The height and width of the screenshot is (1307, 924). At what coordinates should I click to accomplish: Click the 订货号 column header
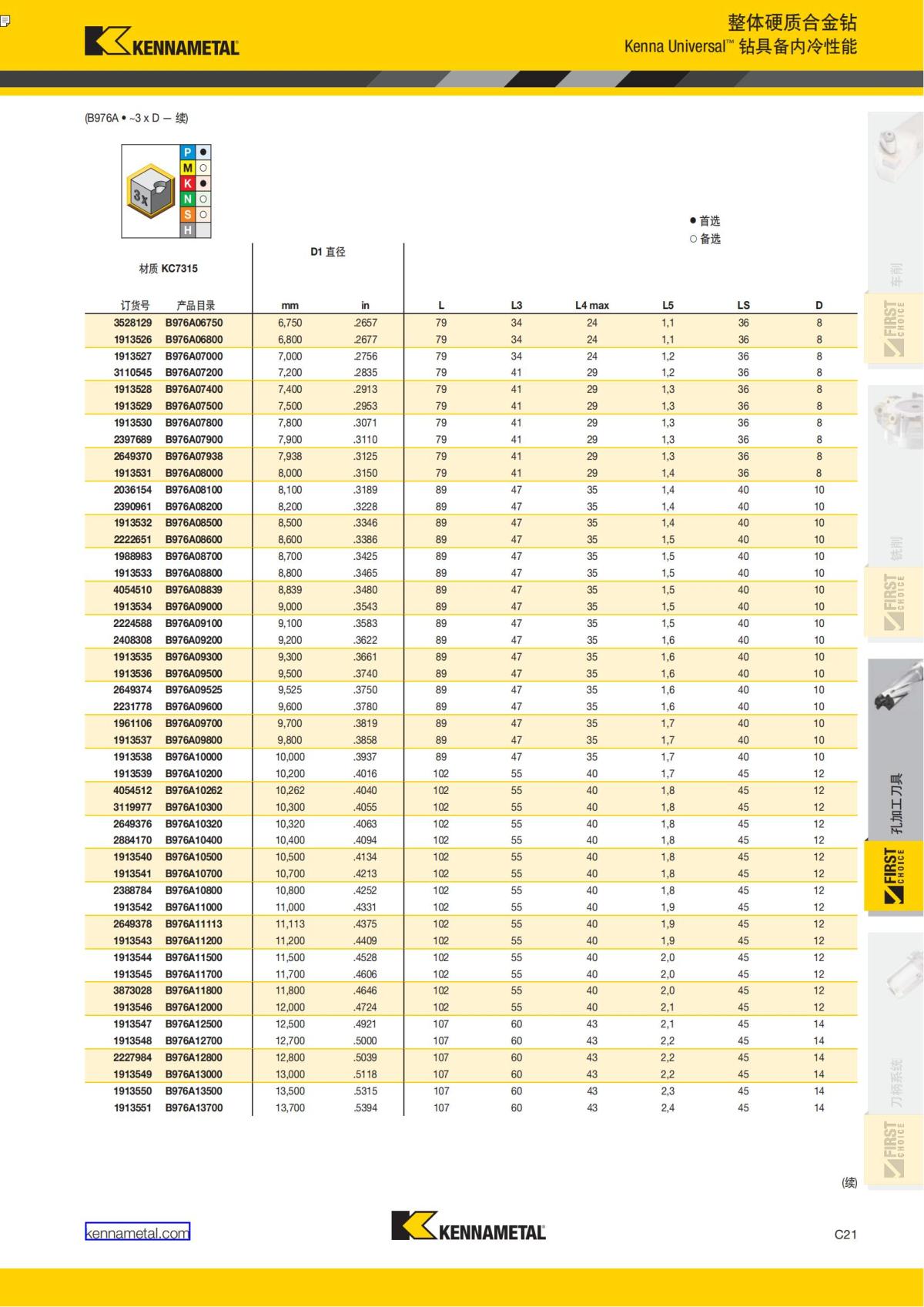coord(135,305)
